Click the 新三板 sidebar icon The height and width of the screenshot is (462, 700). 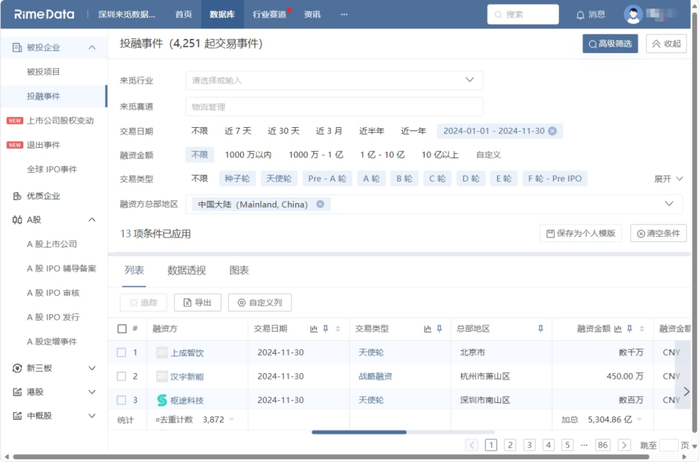17,368
